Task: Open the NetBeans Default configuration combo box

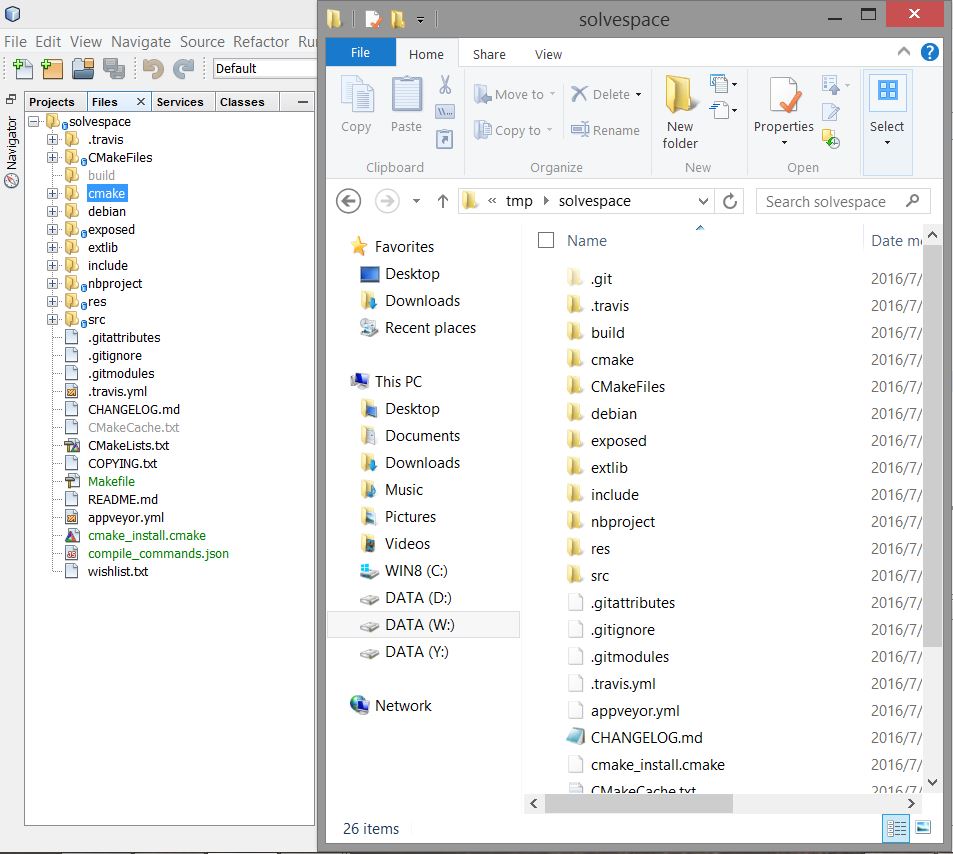Action: point(265,69)
